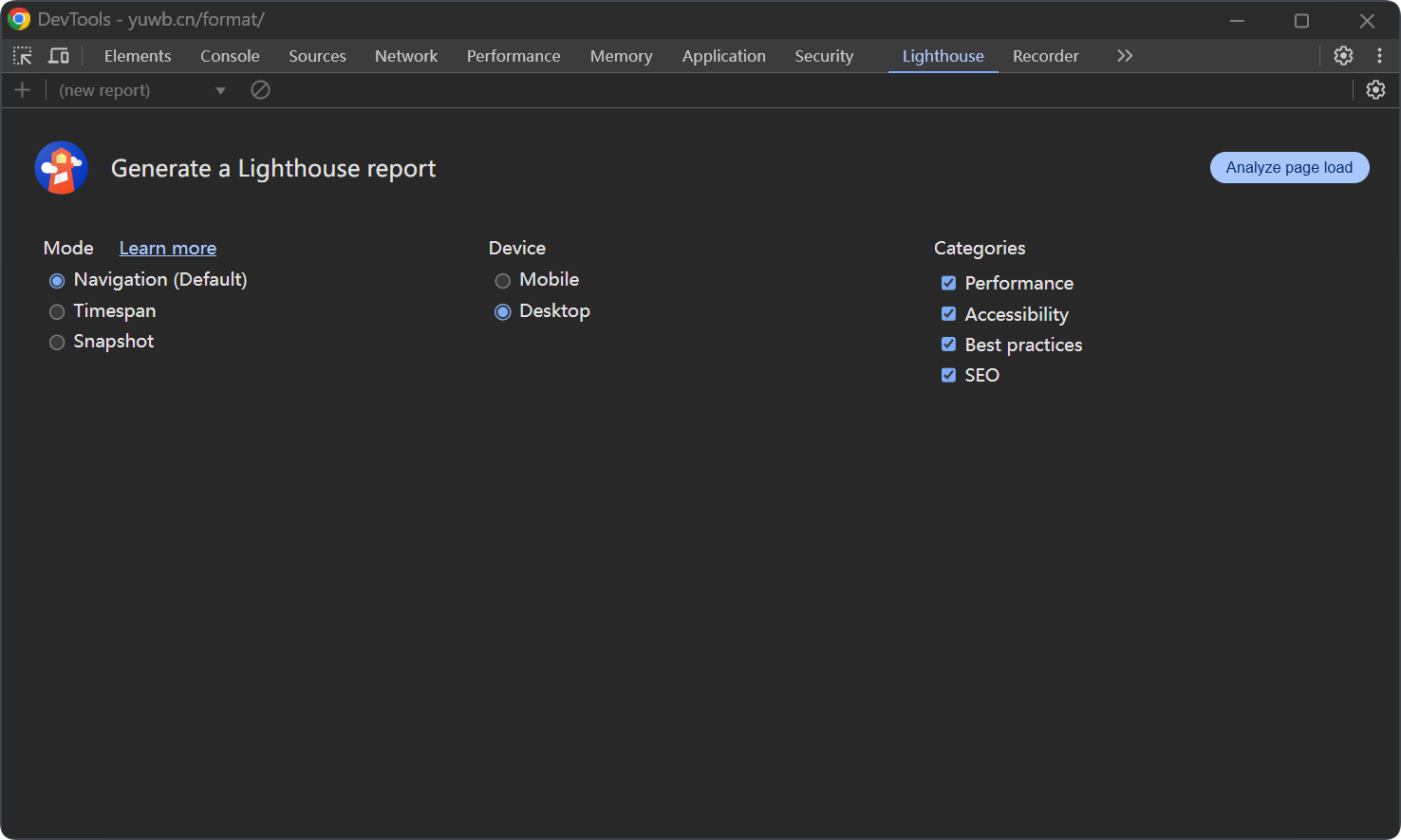The height and width of the screenshot is (840, 1401).
Task: Close the DevTools window
Action: coord(1367,20)
